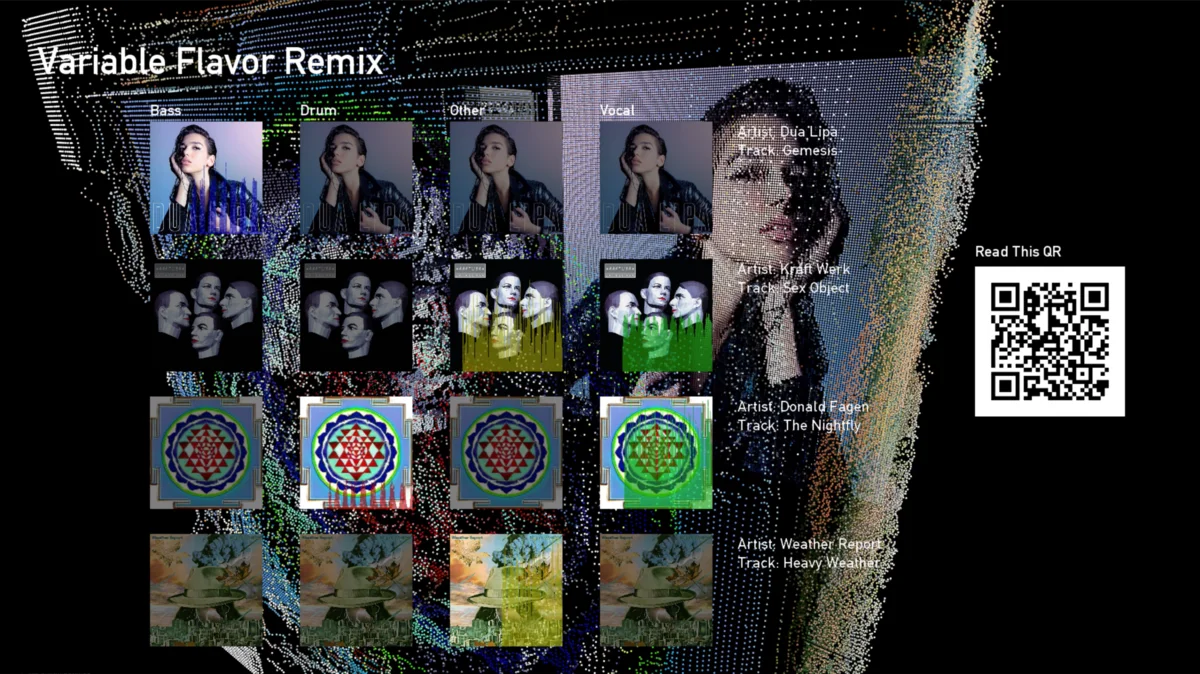Screen dimensions: 1200x674
Task: Toggle the highlighted Drum tile for The Nightfly
Action: click(x=355, y=452)
